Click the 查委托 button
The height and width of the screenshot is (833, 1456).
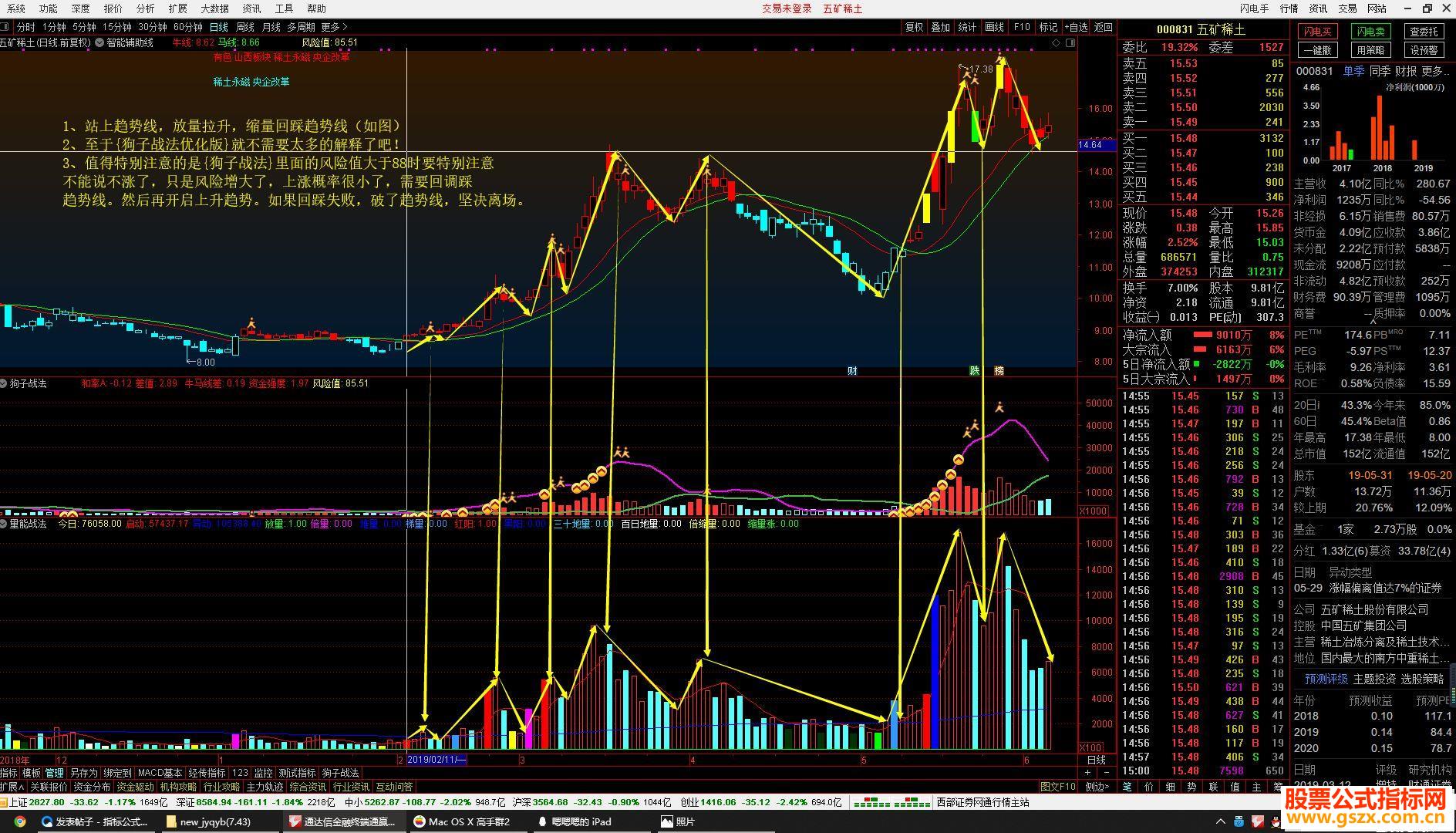(1424, 32)
